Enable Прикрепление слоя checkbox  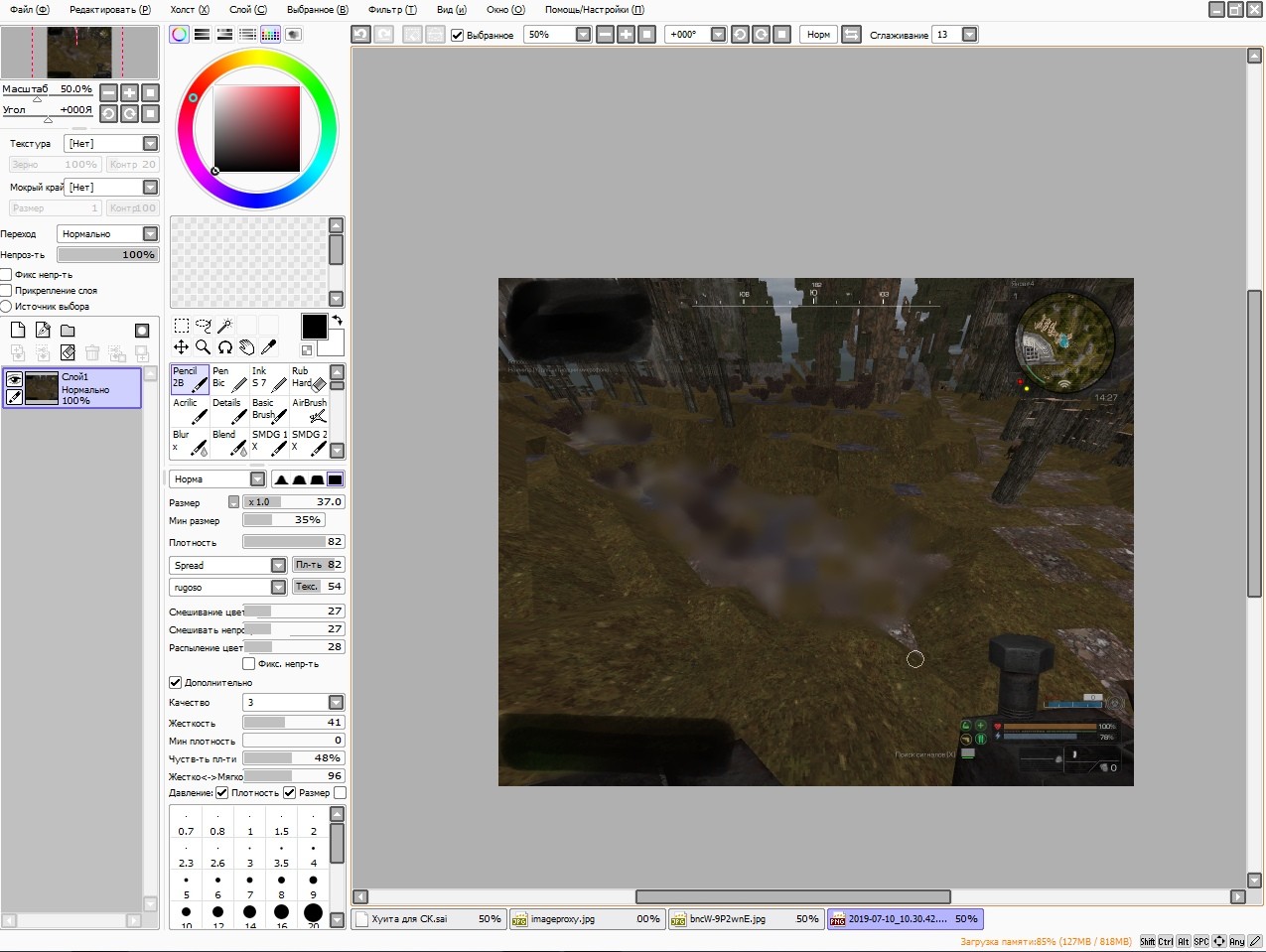[6, 291]
